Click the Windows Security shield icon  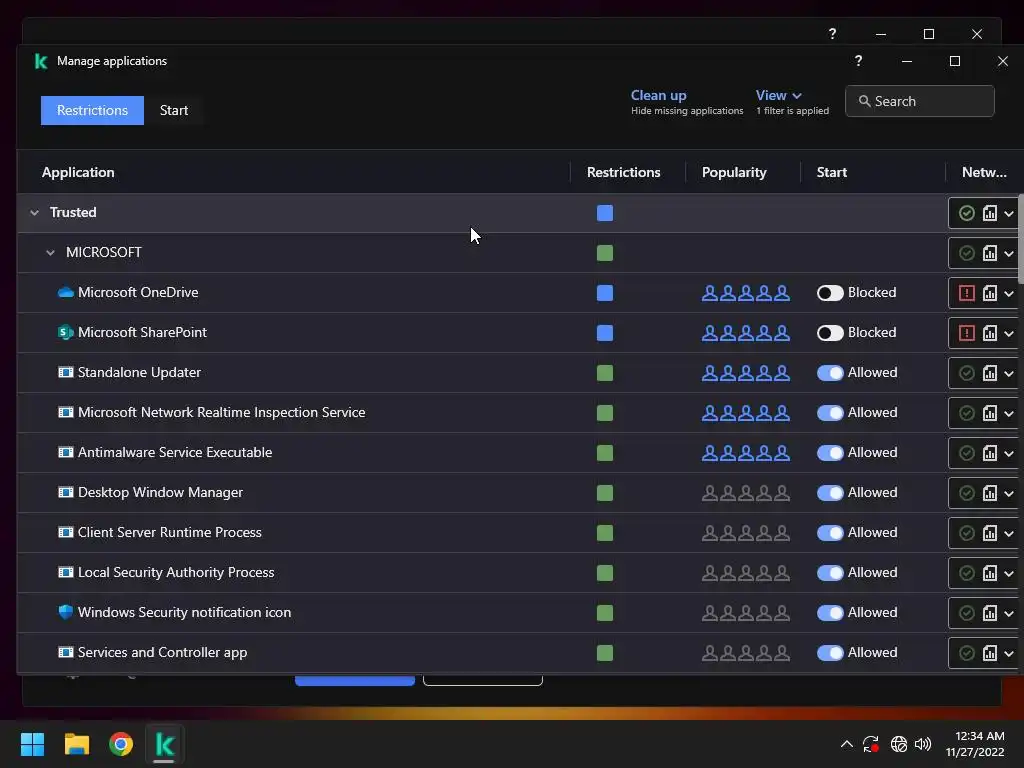(65, 612)
